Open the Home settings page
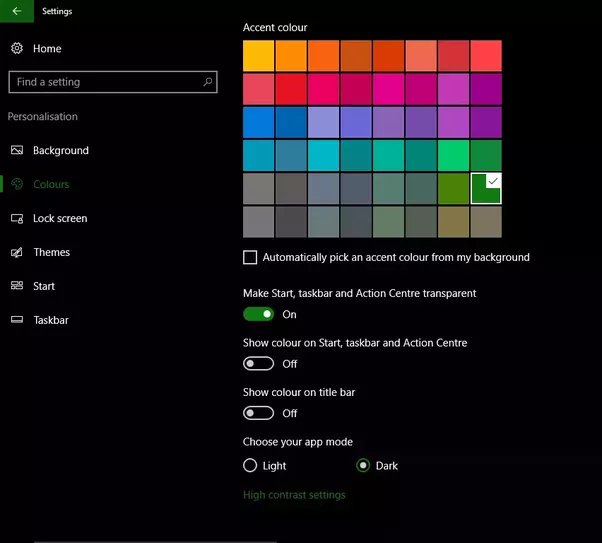The height and width of the screenshot is (543, 602). click(x=47, y=48)
